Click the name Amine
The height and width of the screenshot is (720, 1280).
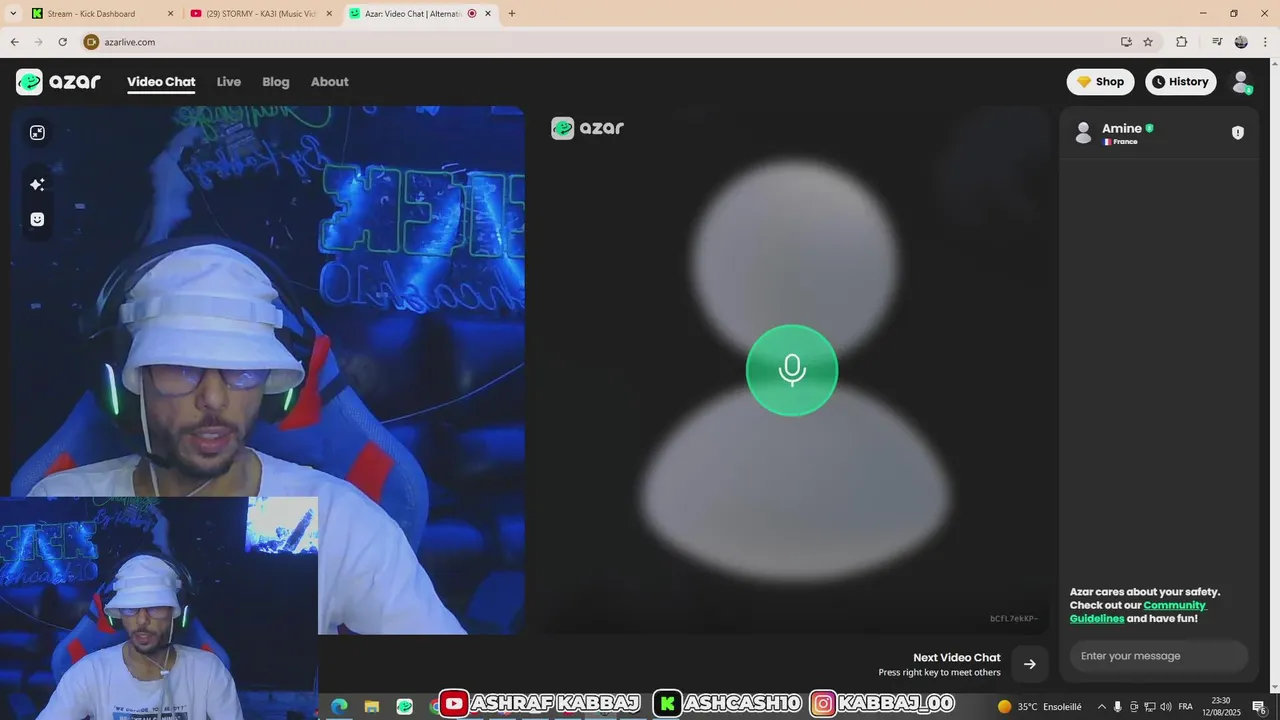(x=1122, y=128)
